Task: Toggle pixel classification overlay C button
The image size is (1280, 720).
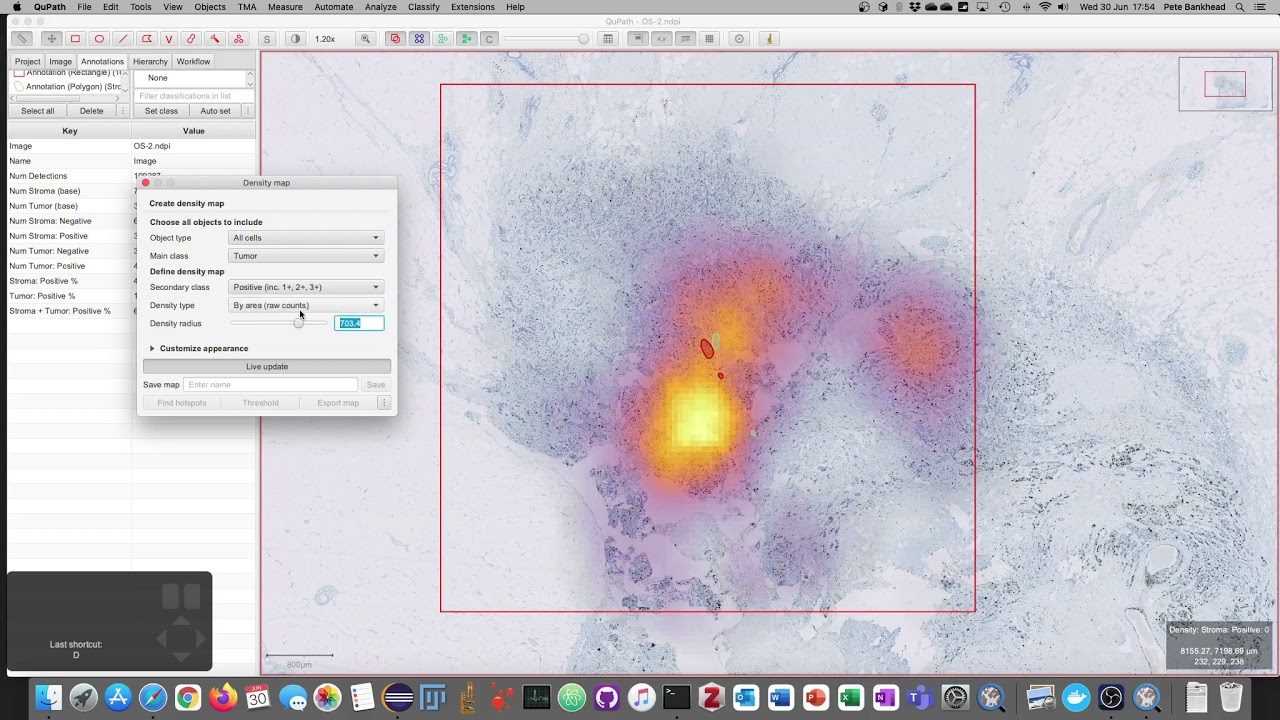Action: 489,39
